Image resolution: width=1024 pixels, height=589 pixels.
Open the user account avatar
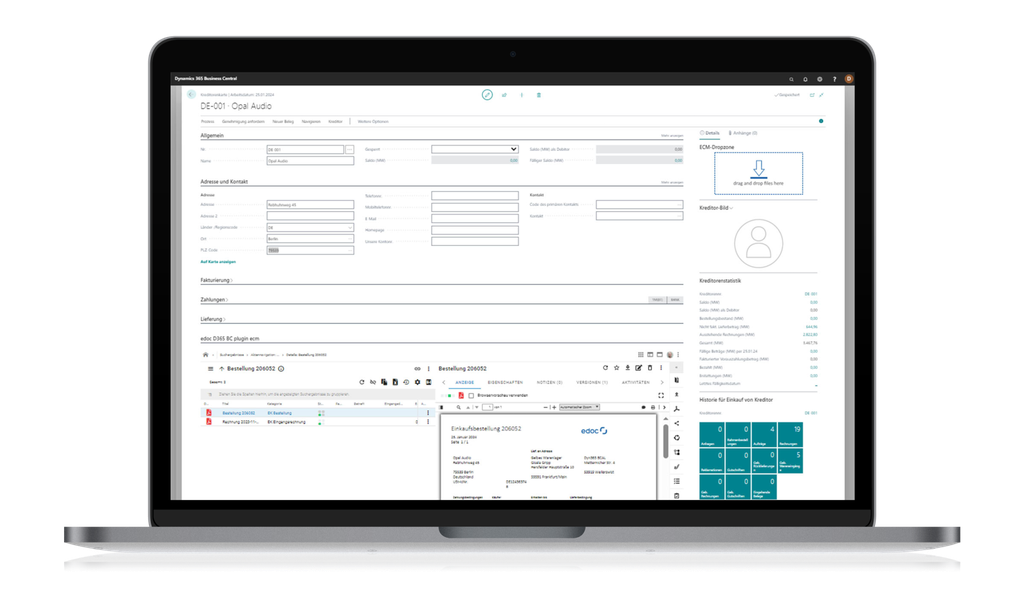[x=849, y=78]
